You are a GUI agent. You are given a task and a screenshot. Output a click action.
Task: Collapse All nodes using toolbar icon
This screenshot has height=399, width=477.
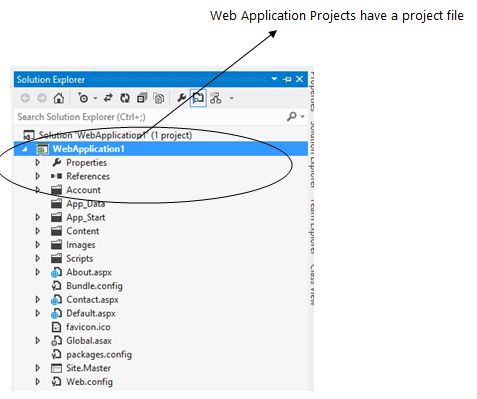142,98
